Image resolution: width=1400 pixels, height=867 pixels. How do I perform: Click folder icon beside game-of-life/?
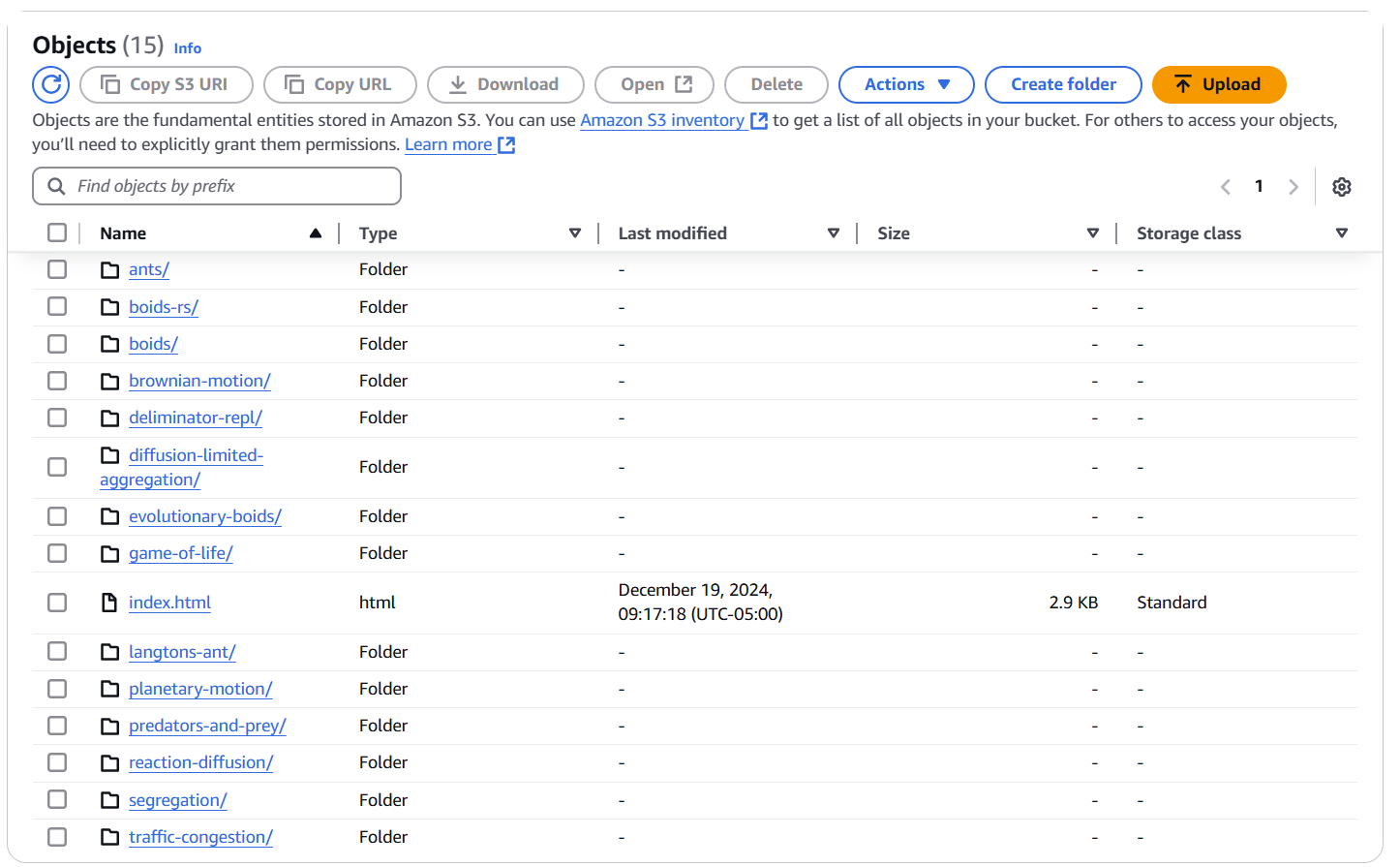[110, 553]
